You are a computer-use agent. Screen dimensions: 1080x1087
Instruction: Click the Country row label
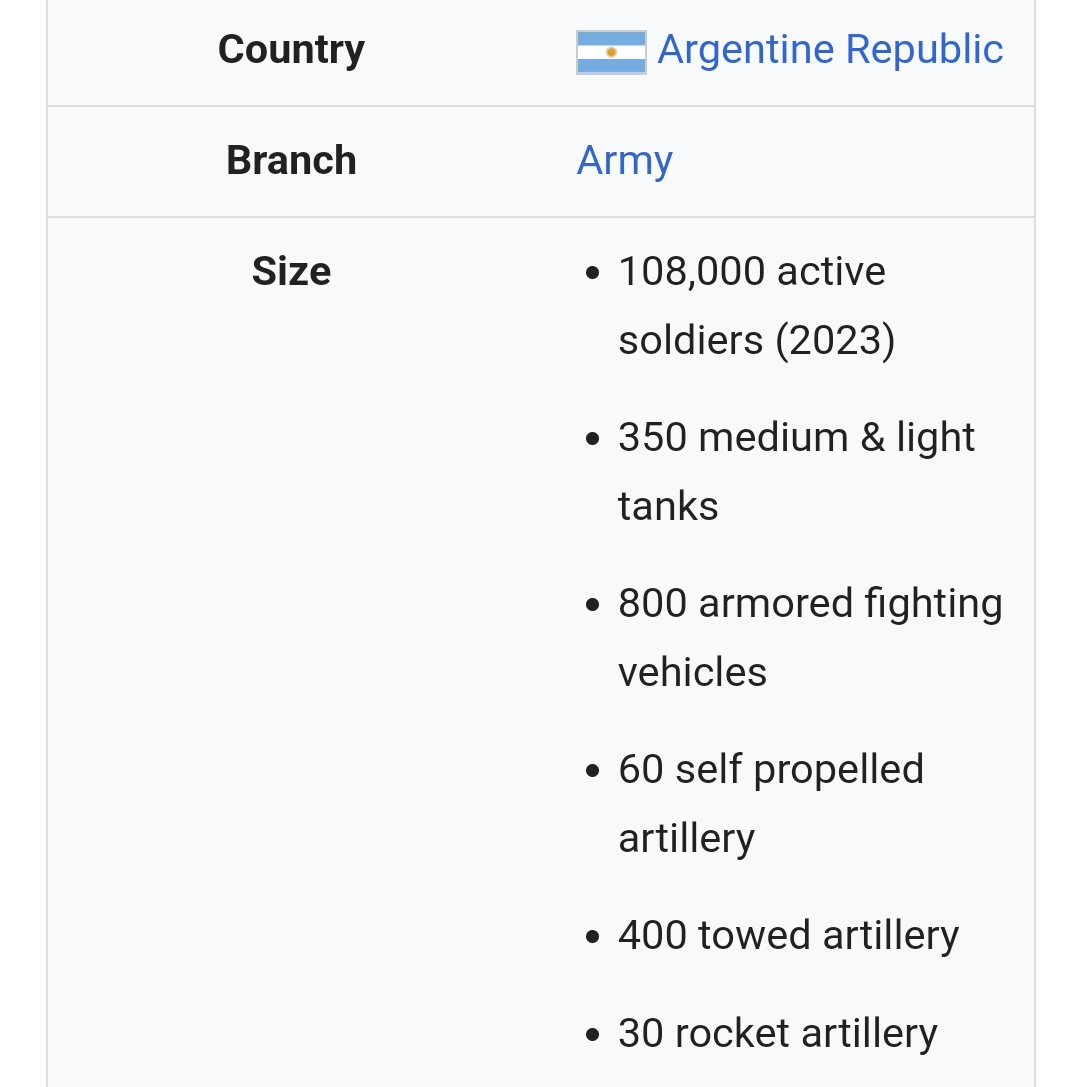[x=291, y=49]
